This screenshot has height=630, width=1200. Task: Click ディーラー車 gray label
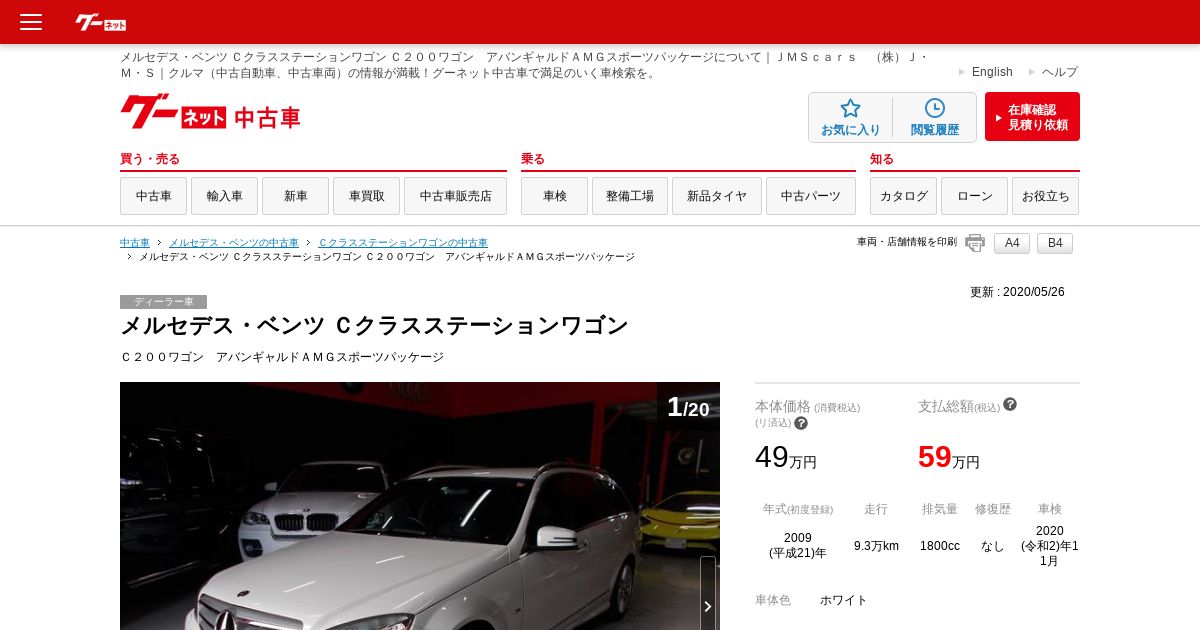[x=163, y=302]
